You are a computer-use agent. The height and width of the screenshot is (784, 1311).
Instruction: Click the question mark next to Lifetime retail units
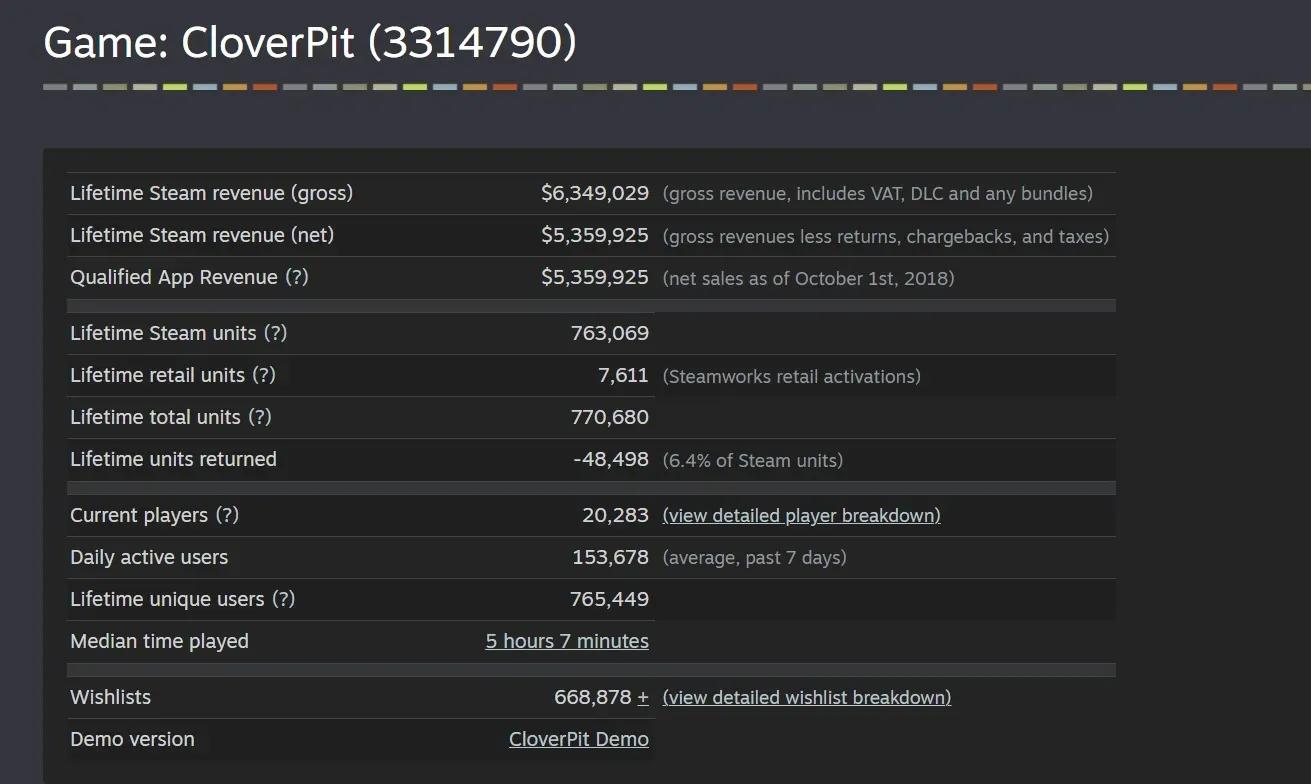pos(264,375)
